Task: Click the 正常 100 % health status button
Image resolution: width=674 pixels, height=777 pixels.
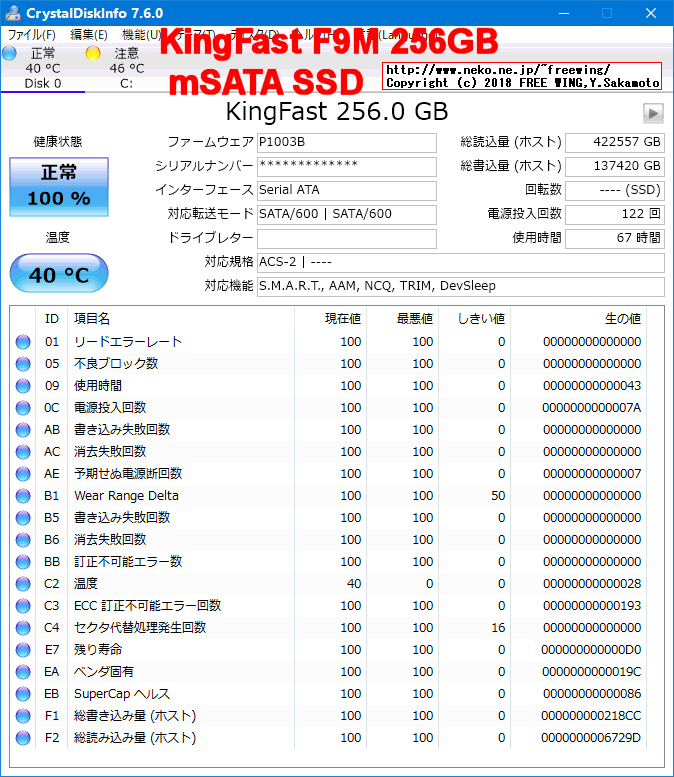Action: click(59, 187)
